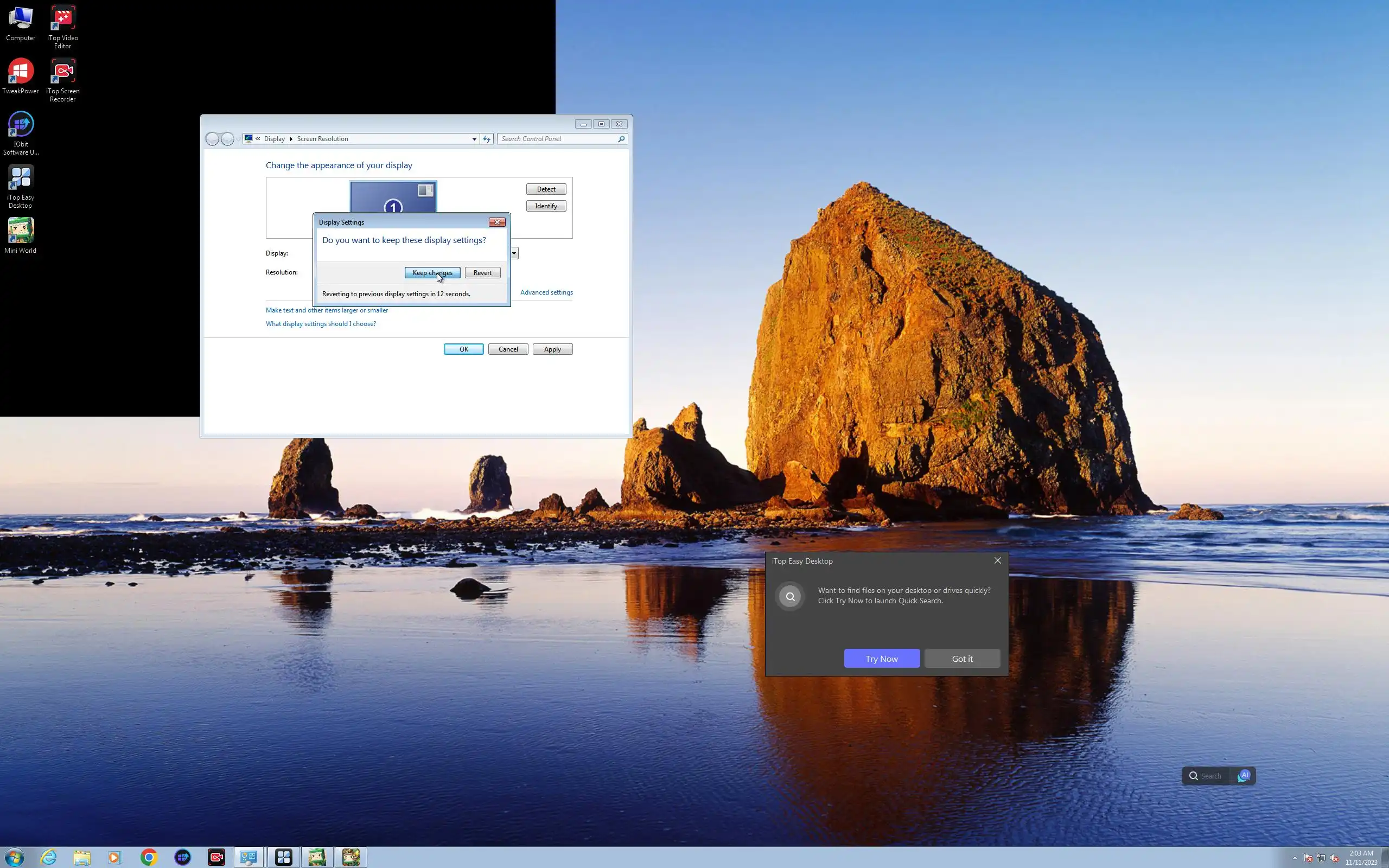Open Mini World desktop shortcut
The width and height of the screenshot is (1389, 868).
point(21,231)
